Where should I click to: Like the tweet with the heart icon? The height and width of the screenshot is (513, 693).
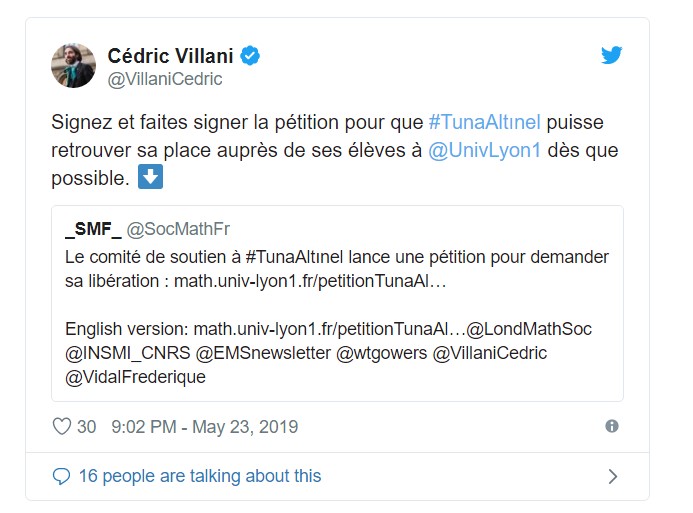pos(62,427)
